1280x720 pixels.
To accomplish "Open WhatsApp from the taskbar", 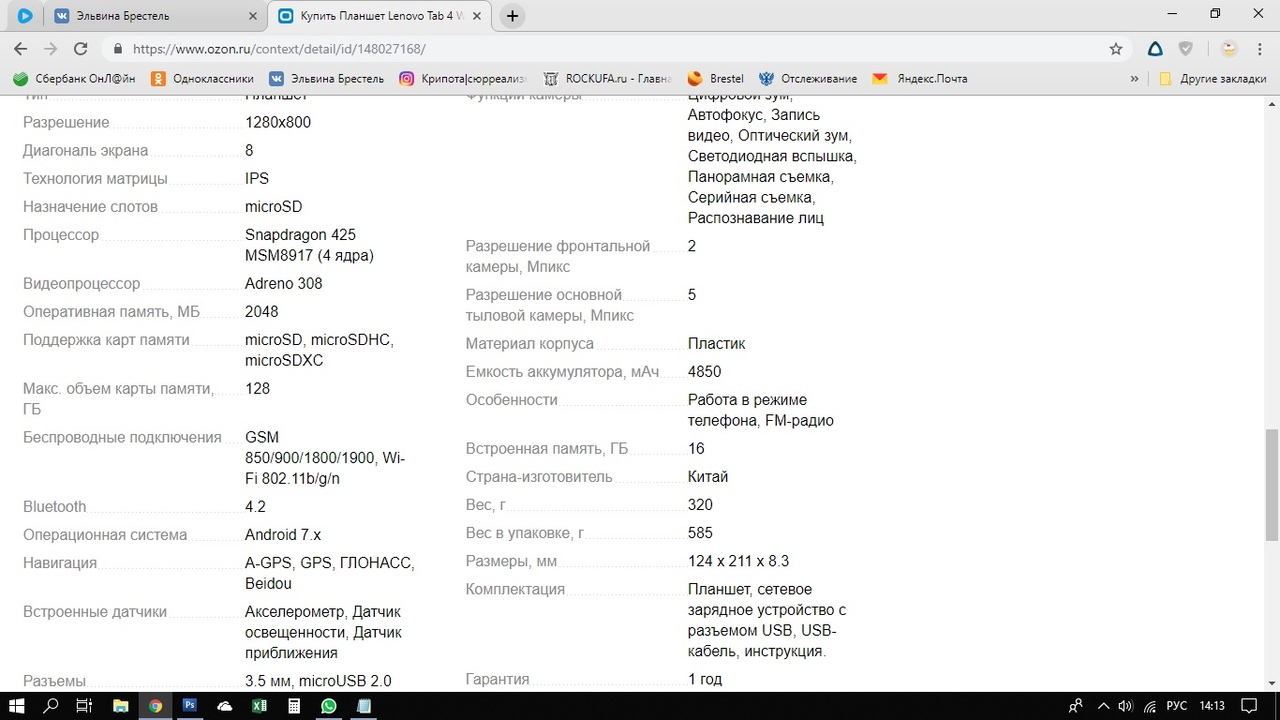I will tap(329, 706).
